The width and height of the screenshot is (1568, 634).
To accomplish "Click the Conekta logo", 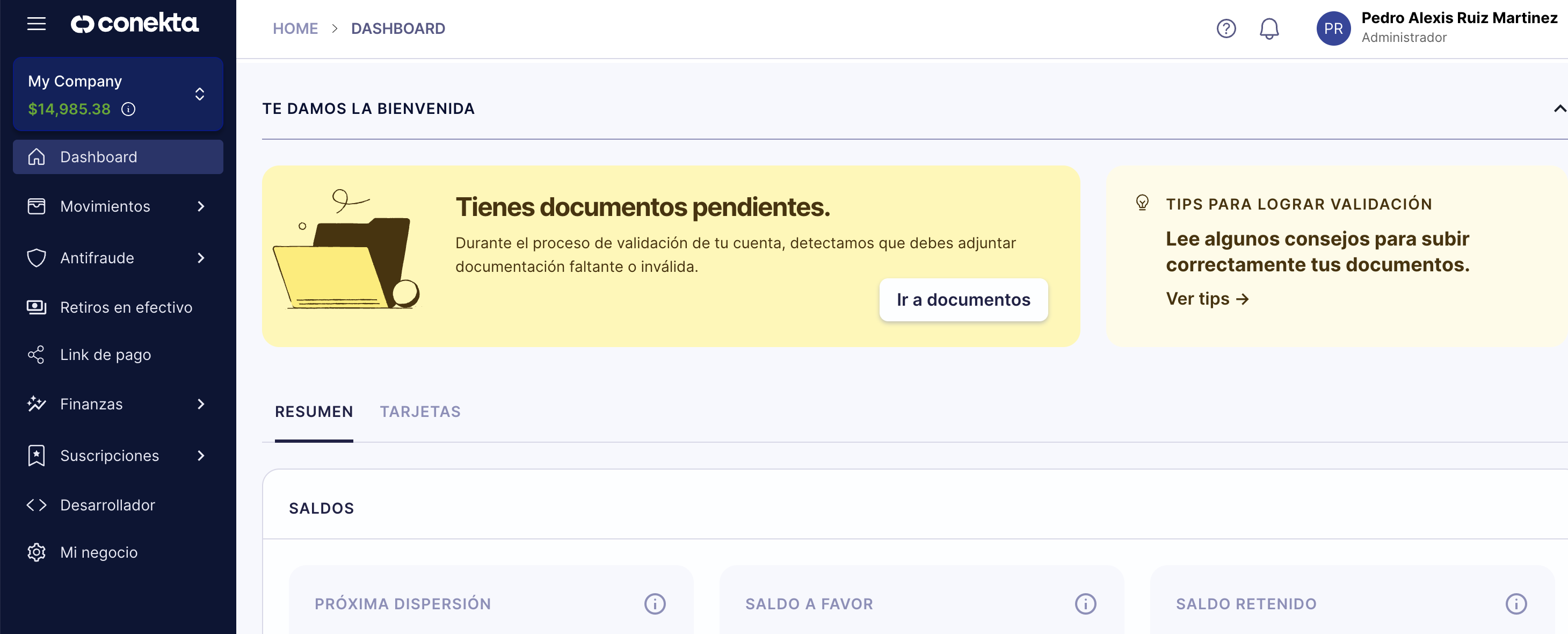I will pos(135,23).
